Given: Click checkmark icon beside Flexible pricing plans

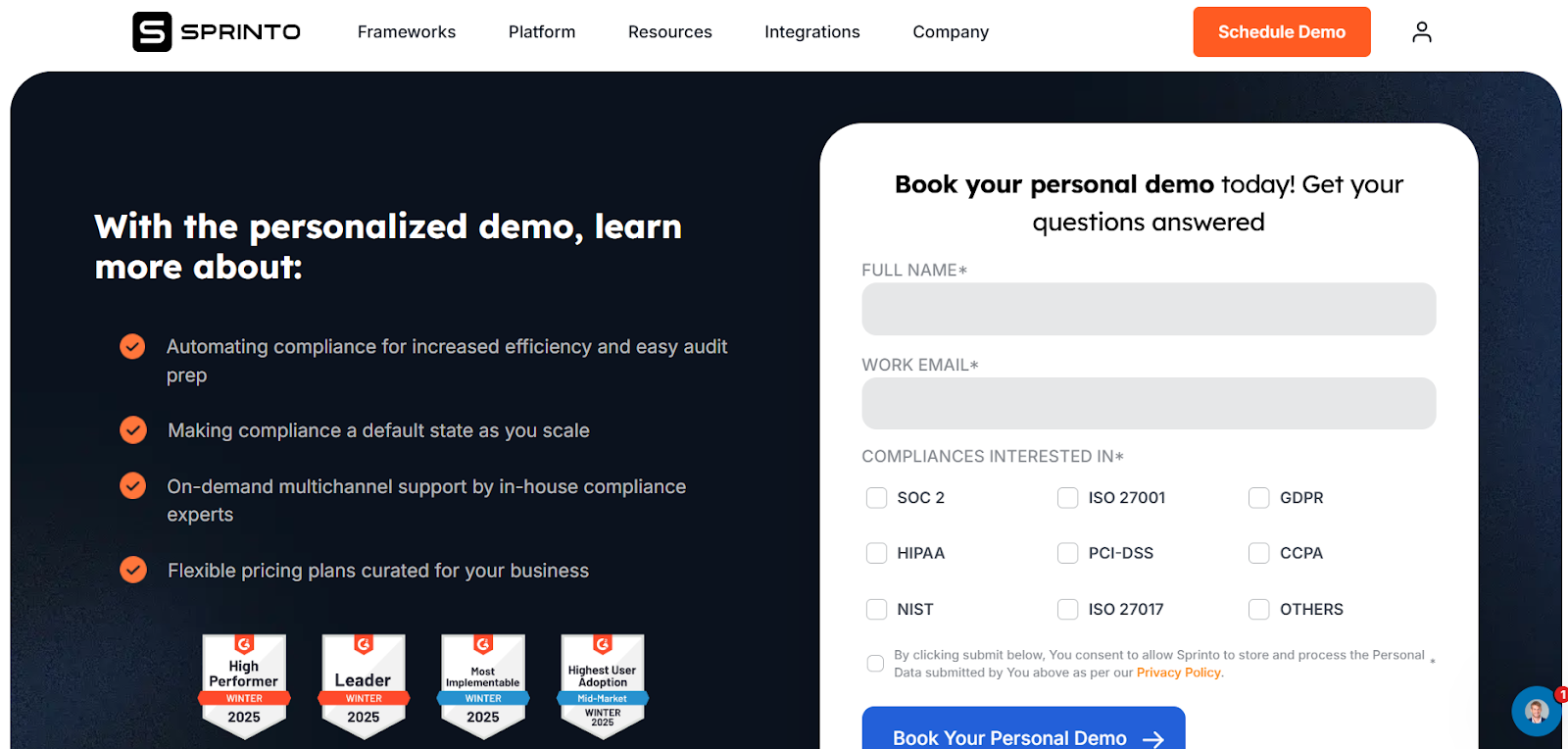Looking at the screenshot, I should pos(132,570).
